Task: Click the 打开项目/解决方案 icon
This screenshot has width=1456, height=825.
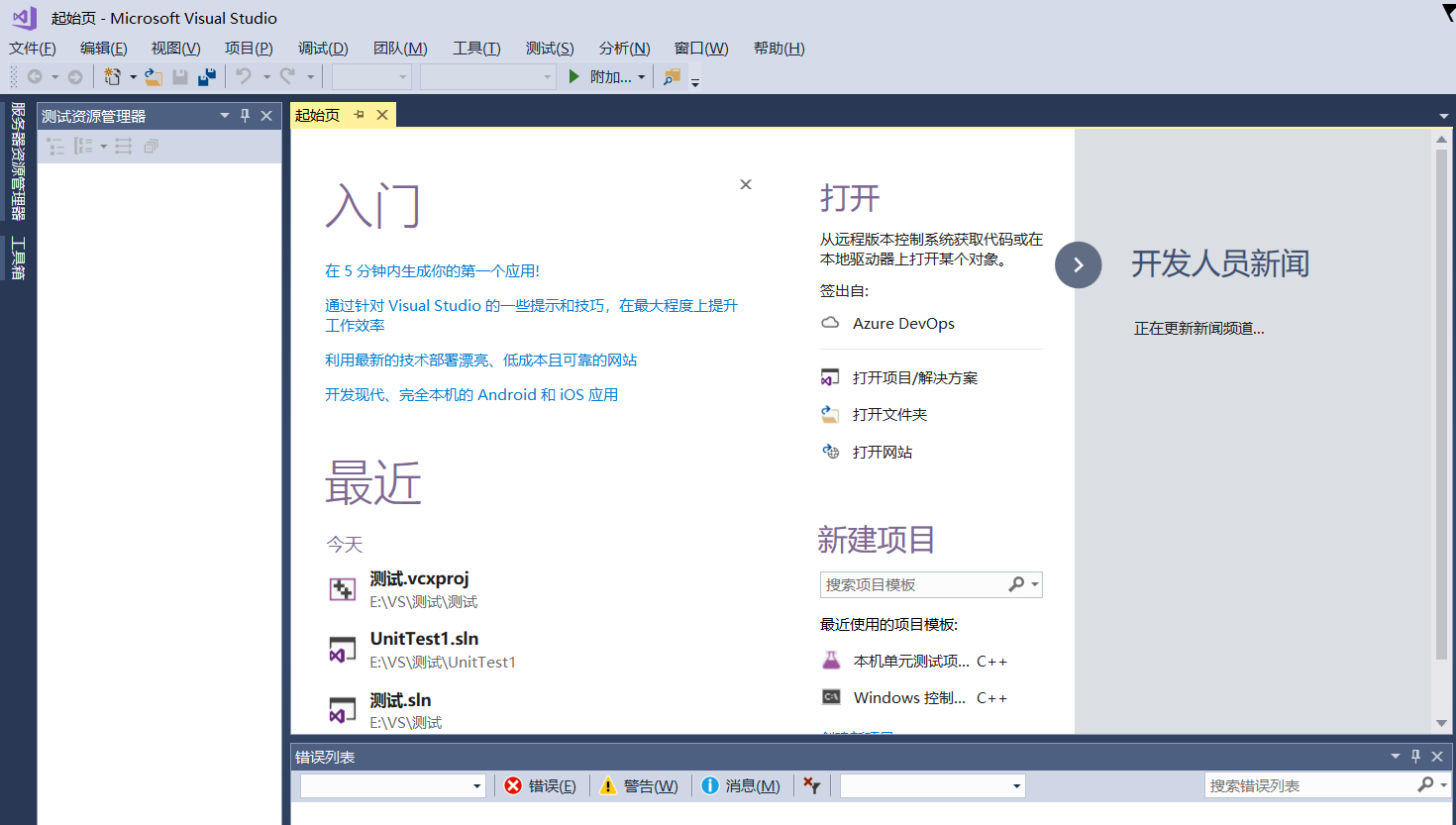Action: click(x=830, y=377)
